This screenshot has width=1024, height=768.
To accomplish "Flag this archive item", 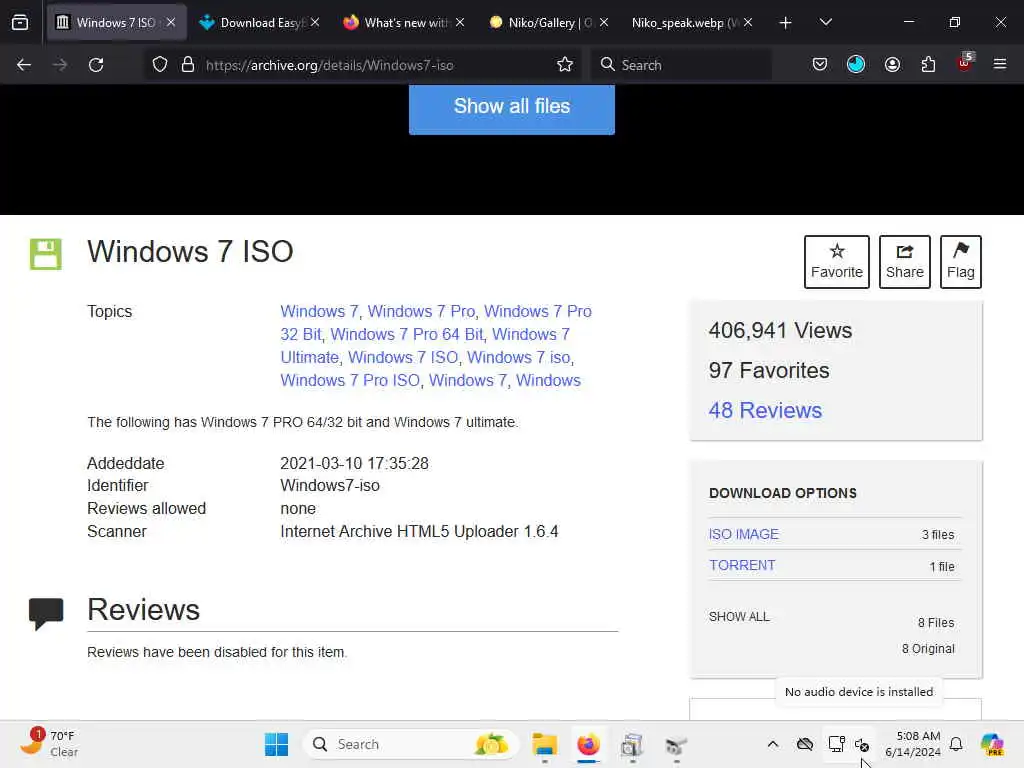I will (x=961, y=262).
